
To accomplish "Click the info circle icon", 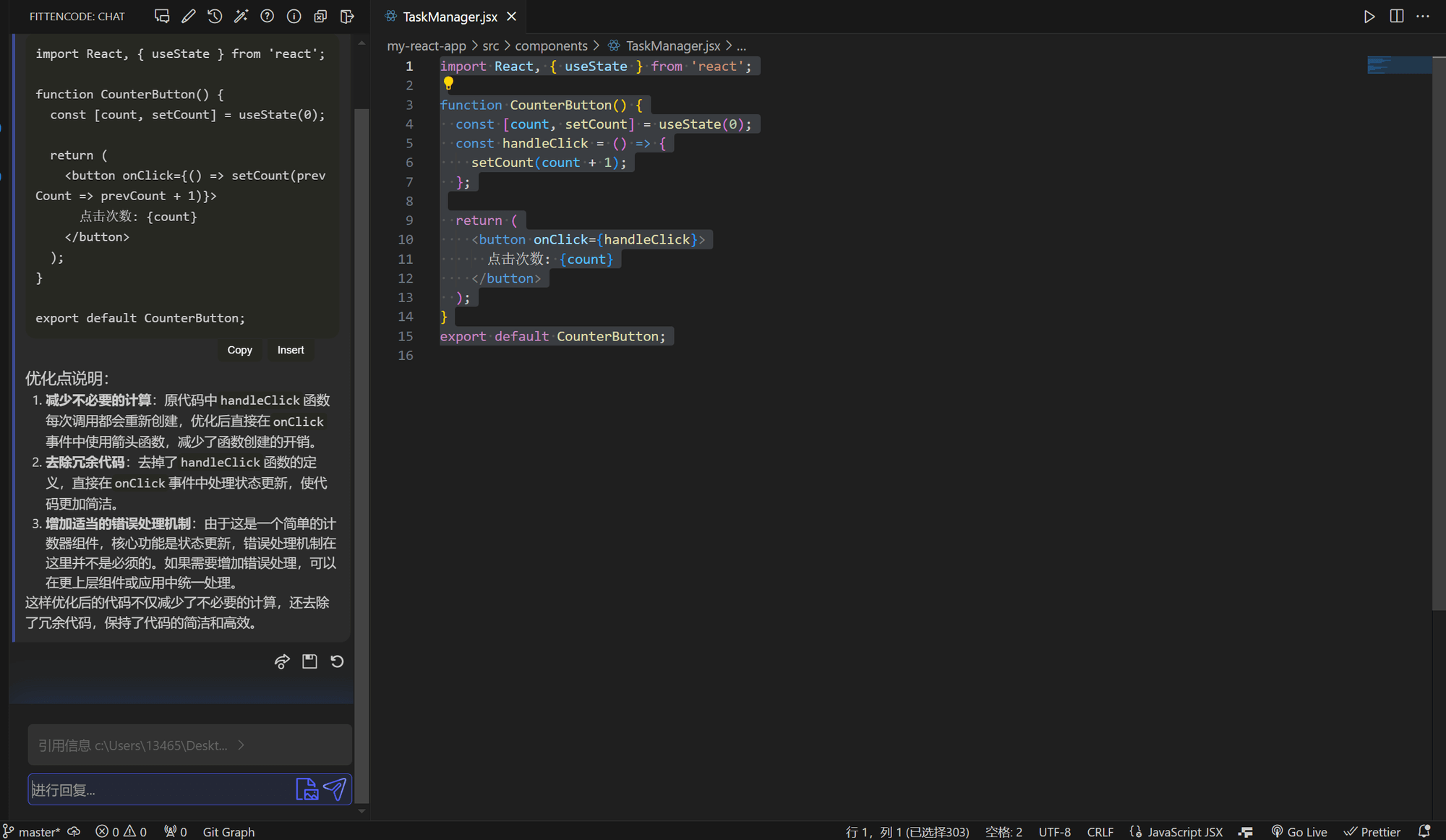I will [x=294, y=16].
